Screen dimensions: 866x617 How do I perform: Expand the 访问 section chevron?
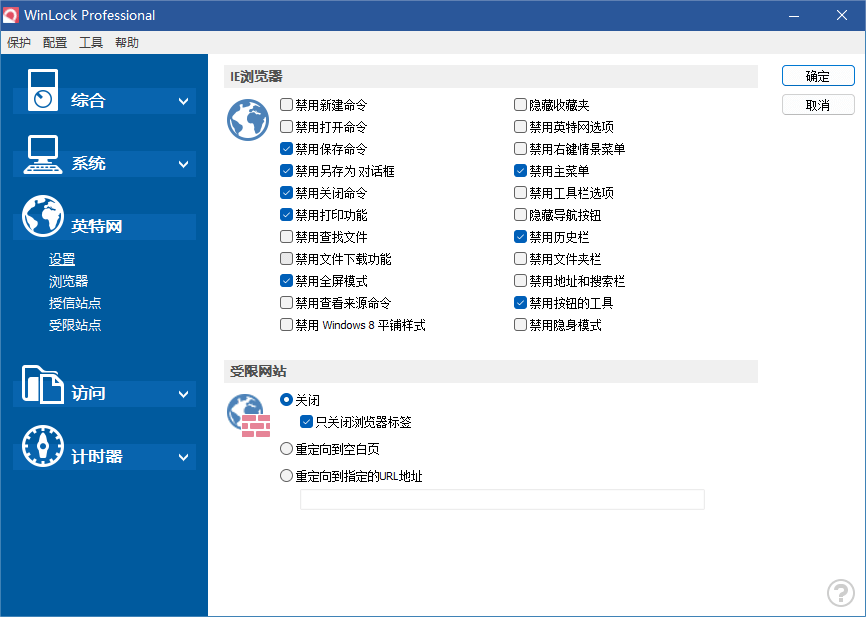(x=183, y=394)
